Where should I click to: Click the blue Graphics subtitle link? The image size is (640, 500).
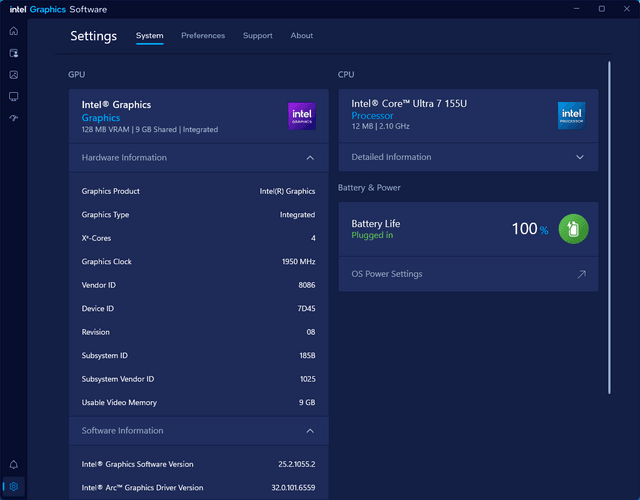pos(101,118)
